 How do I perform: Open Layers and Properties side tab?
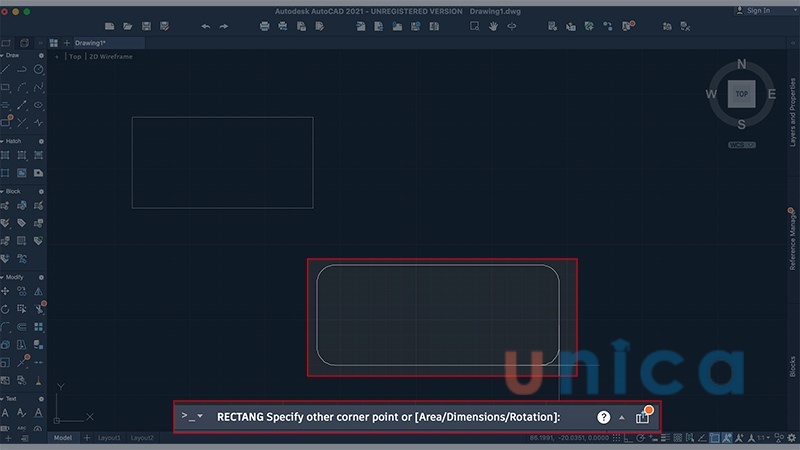pos(792,112)
